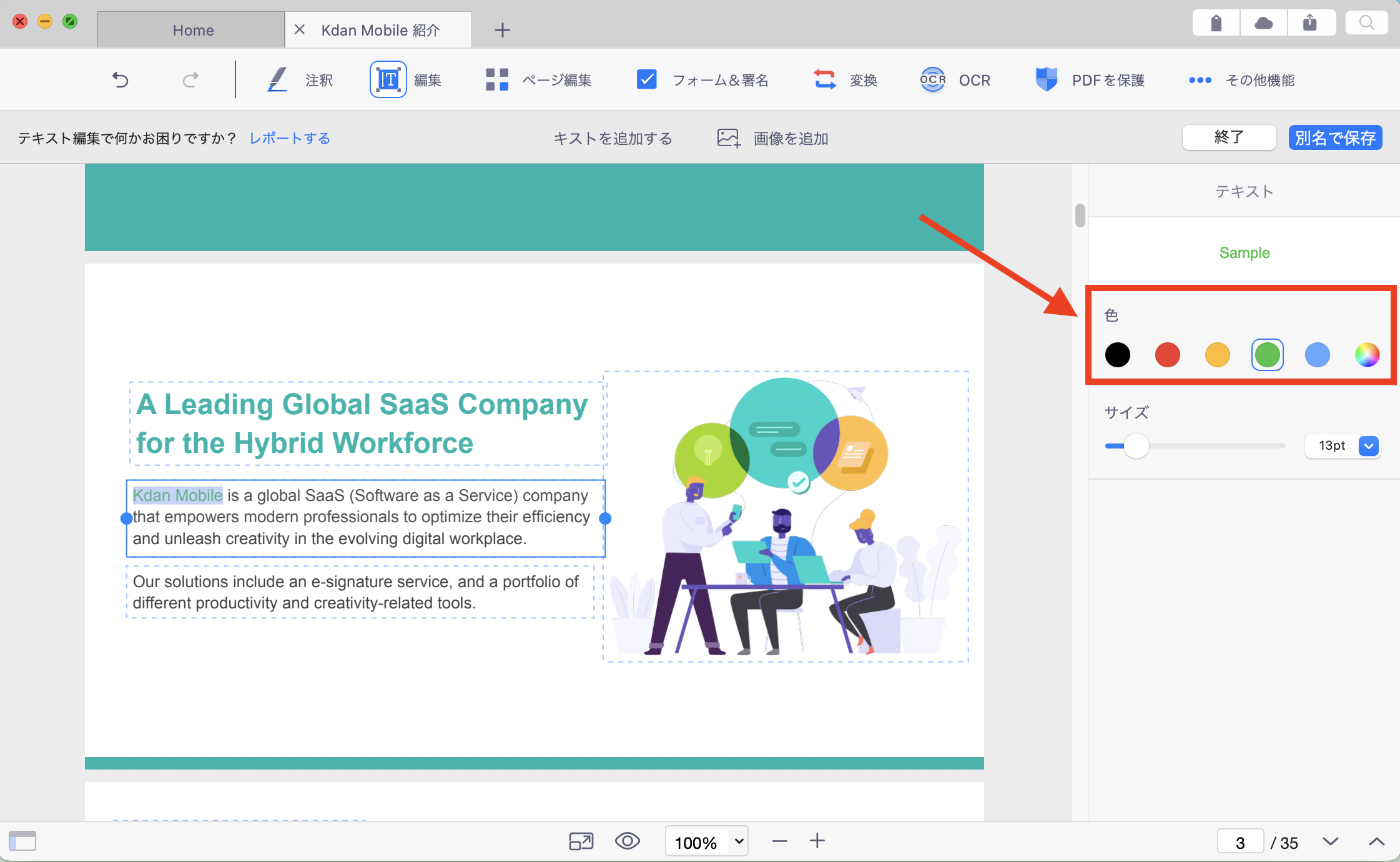The height and width of the screenshot is (862, 1400).
Task: Open the rainbow custom color picker
Action: click(1367, 355)
